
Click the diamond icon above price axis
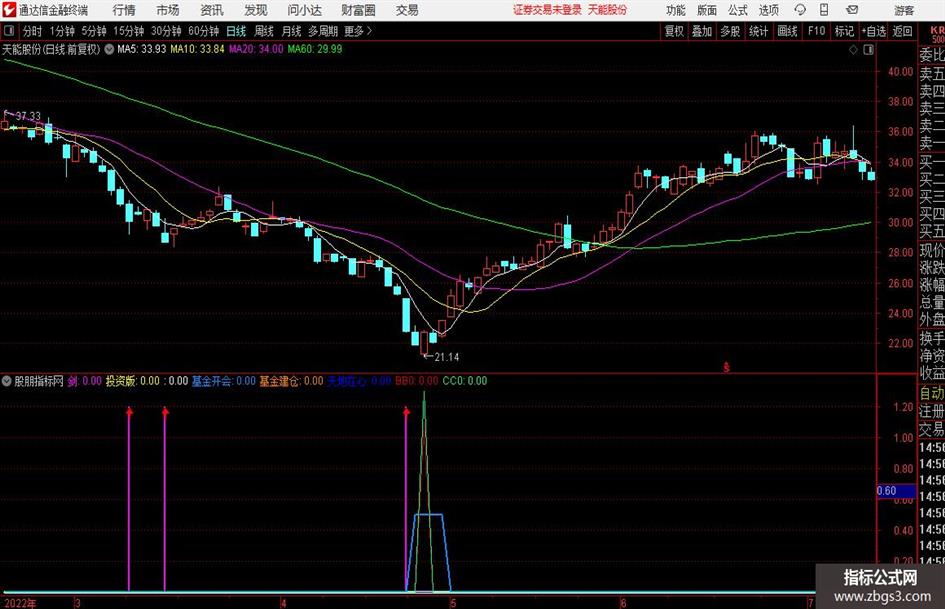click(853, 49)
